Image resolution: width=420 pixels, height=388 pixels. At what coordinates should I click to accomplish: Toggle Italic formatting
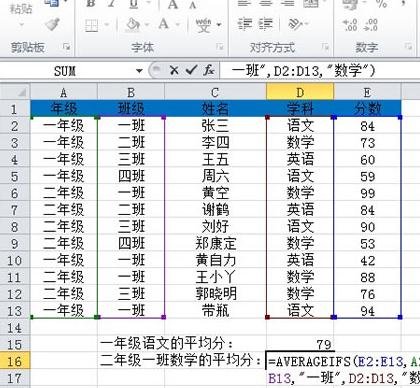pyautogui.click(x=111, y=4)
